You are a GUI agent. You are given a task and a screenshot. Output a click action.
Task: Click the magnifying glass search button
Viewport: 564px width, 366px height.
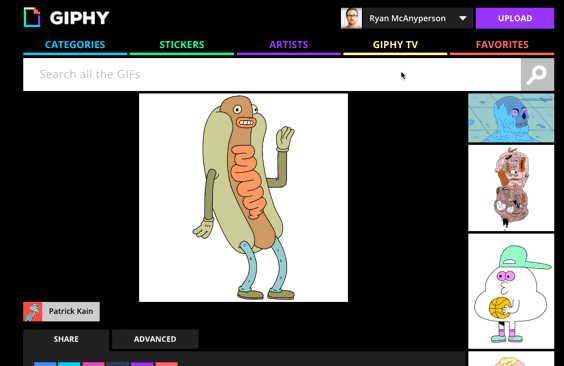click(537, 74)
